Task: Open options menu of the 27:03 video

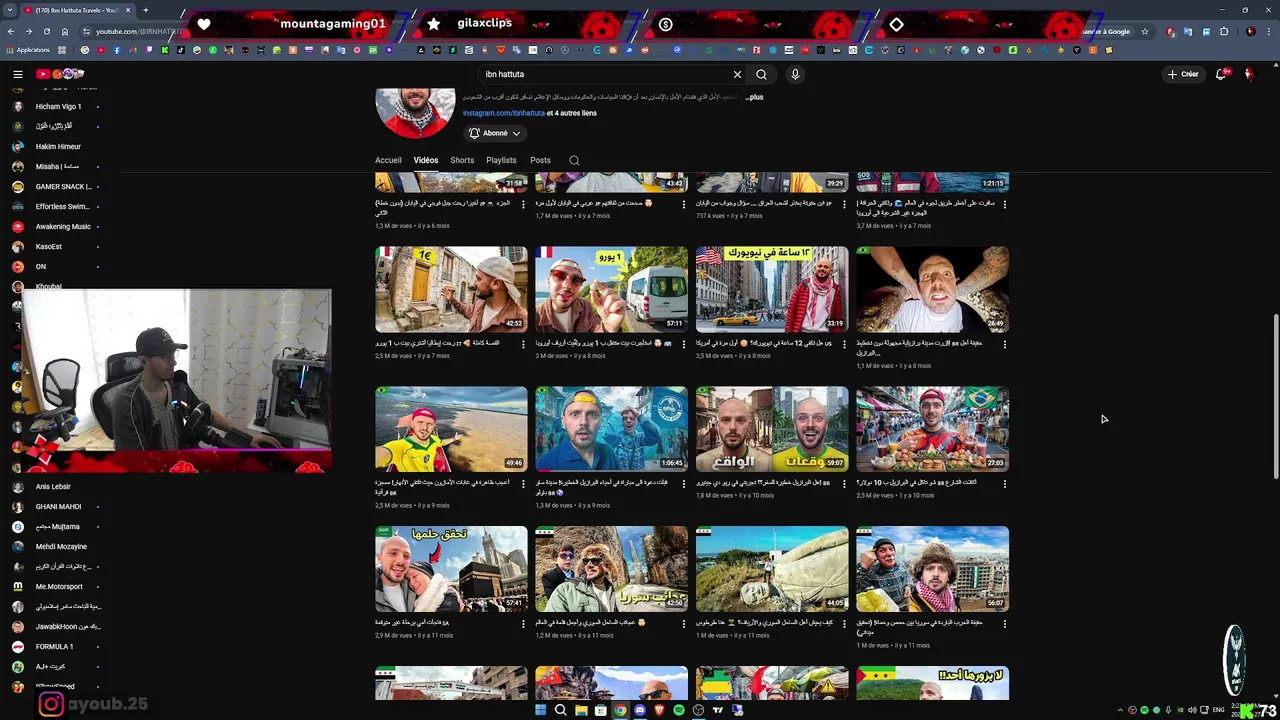Action: (x=1004, y=484)
